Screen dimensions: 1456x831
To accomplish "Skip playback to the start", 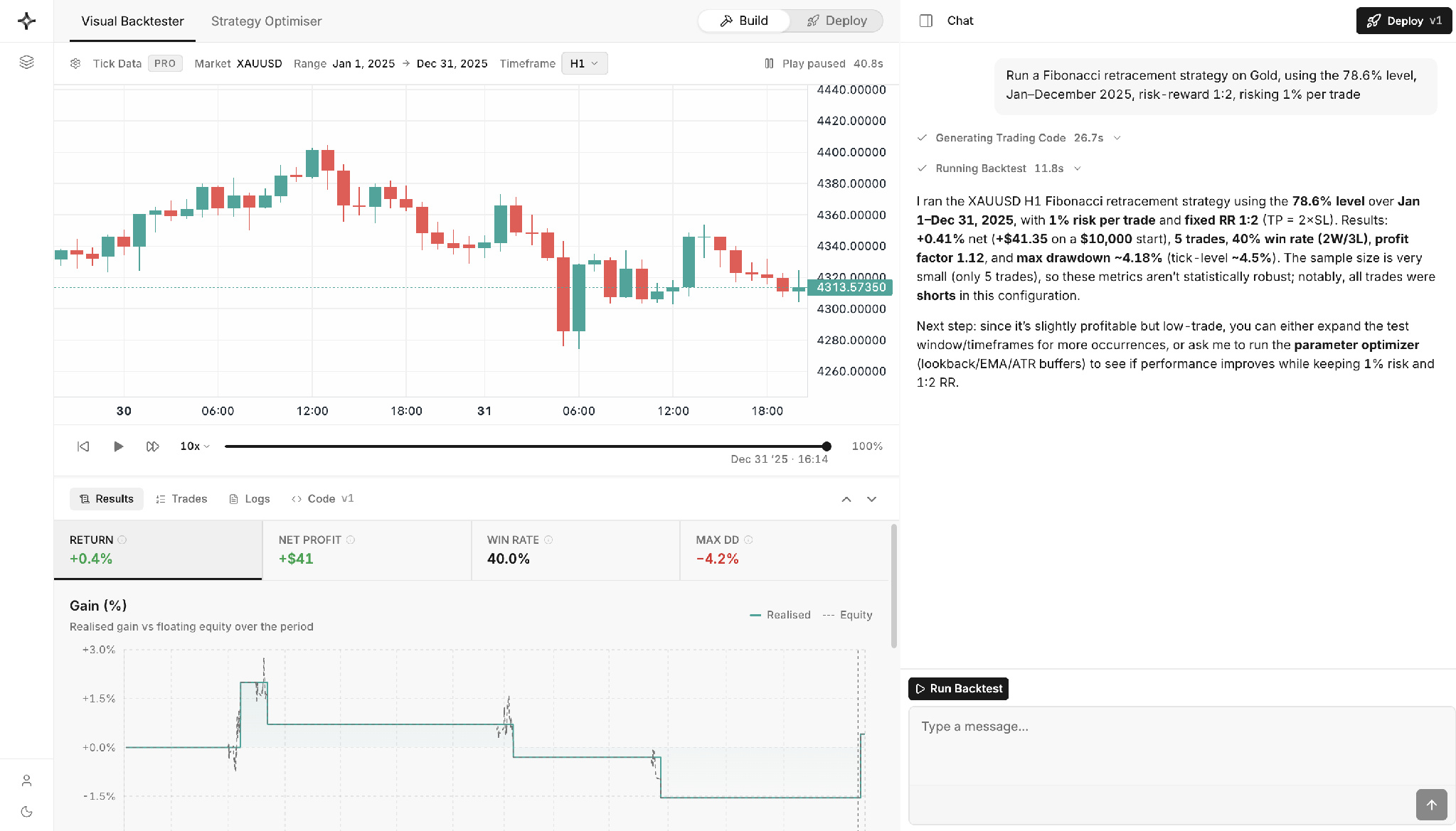I will (83, 446).
